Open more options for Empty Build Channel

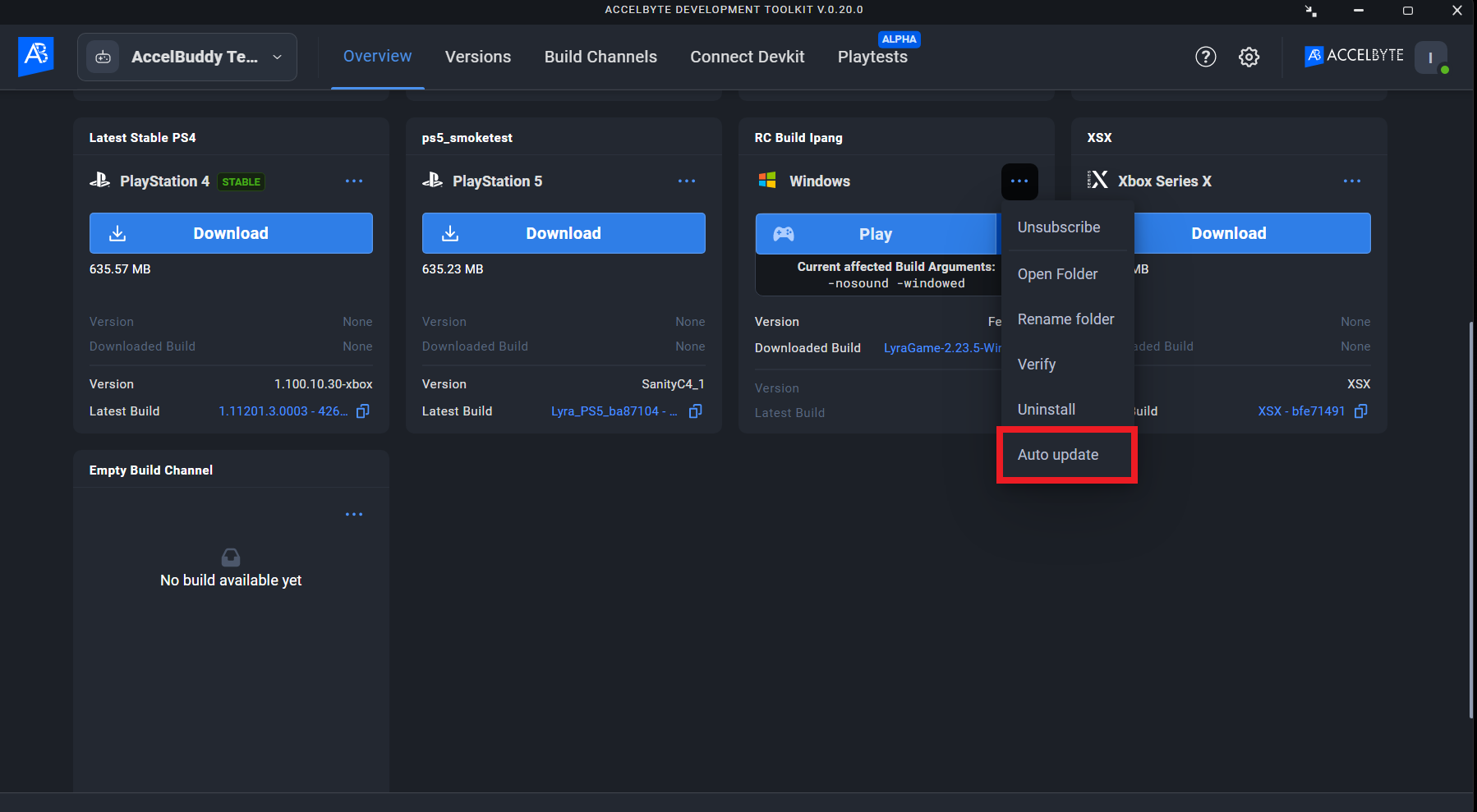coord(354,514)
